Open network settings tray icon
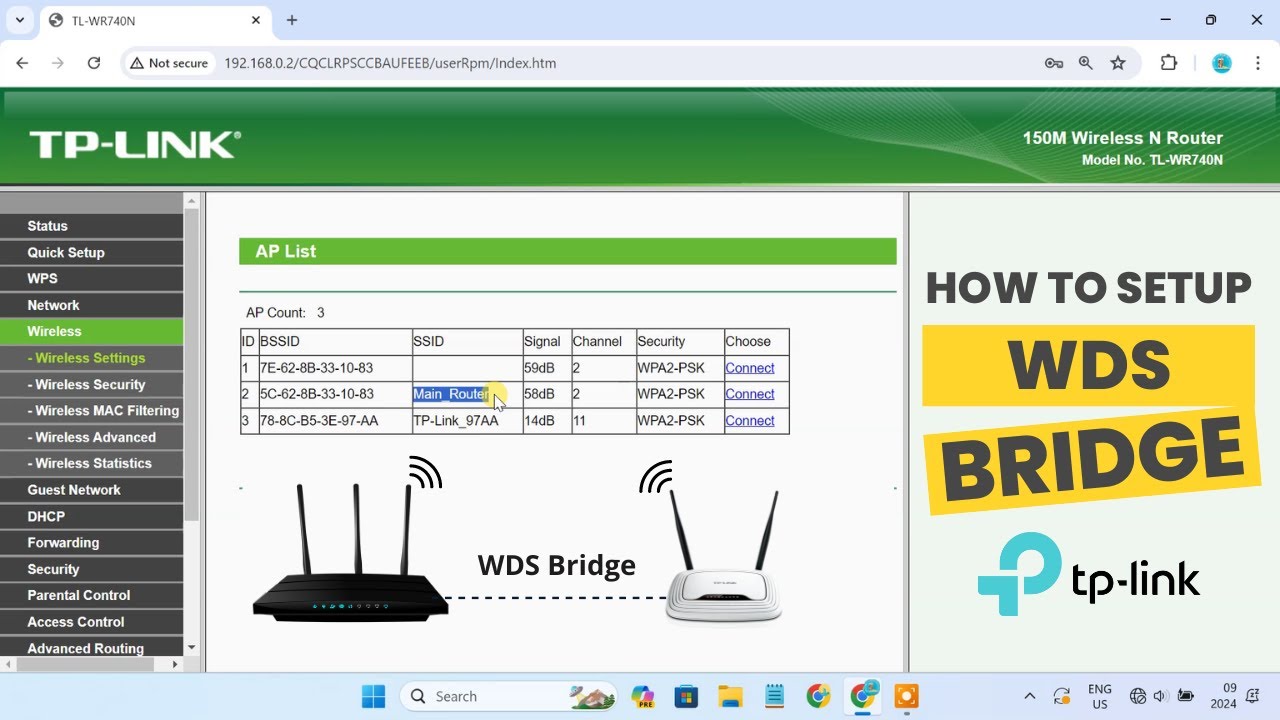 (1138, 696)
